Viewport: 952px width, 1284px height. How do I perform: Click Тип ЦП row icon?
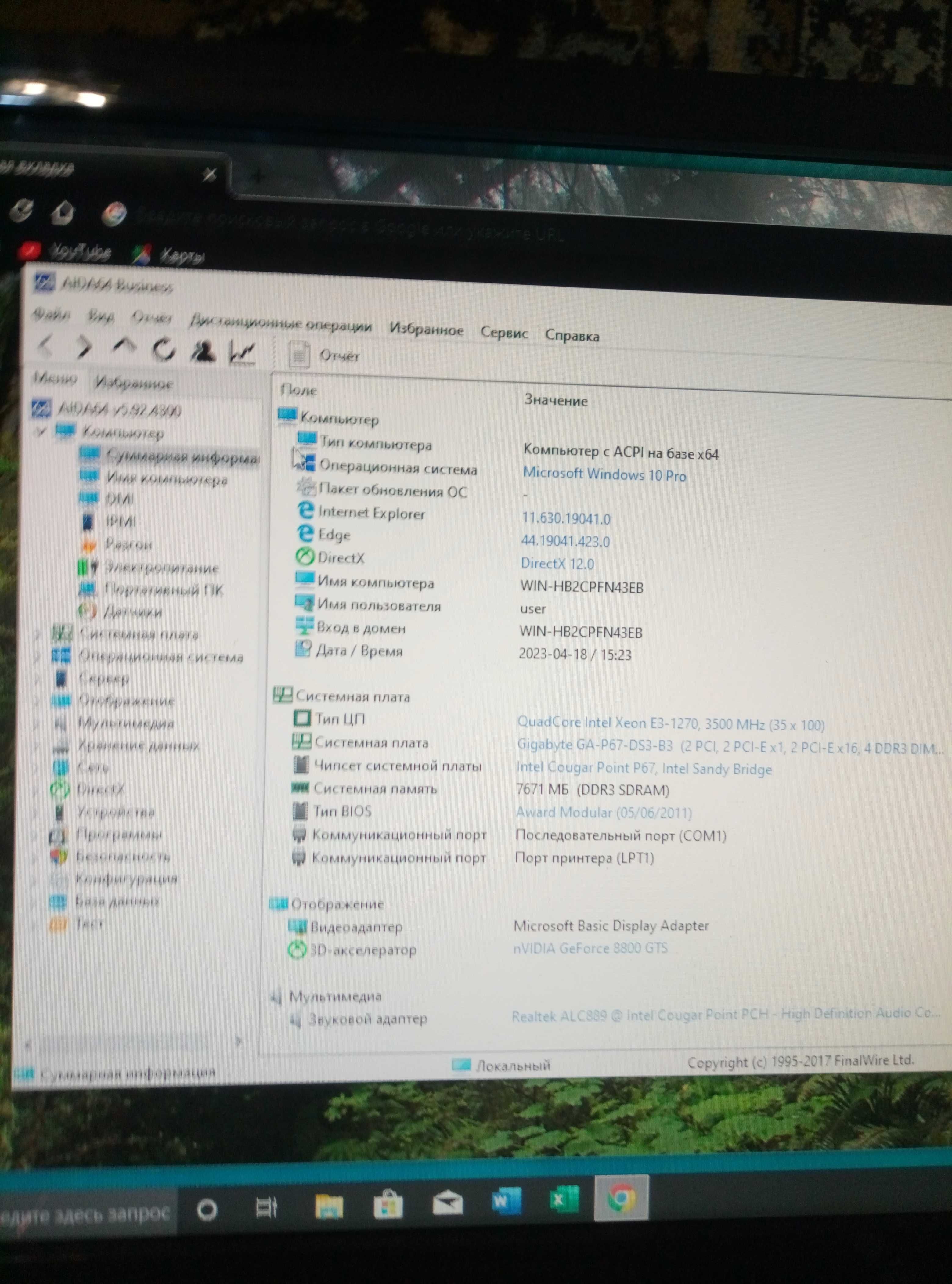[302, 718]
